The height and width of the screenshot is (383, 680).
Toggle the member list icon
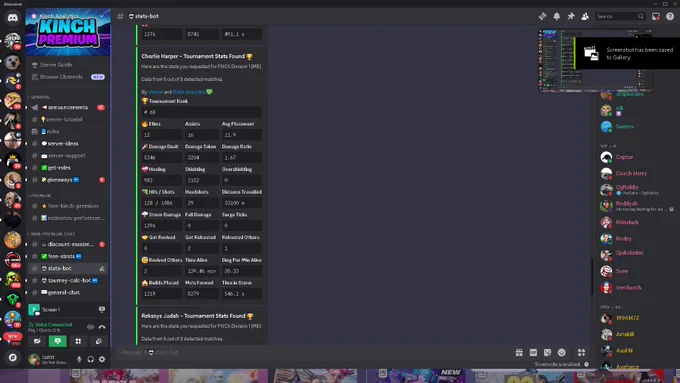[585, 16]
